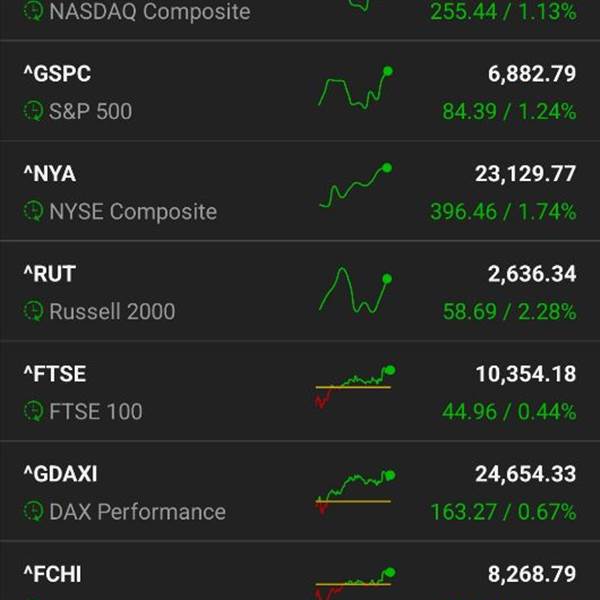Image resolution: width=600 pixels, height=600 pixels.
Task: Click the clock icon beside NYSE Composite
Action: click(33, 211)
